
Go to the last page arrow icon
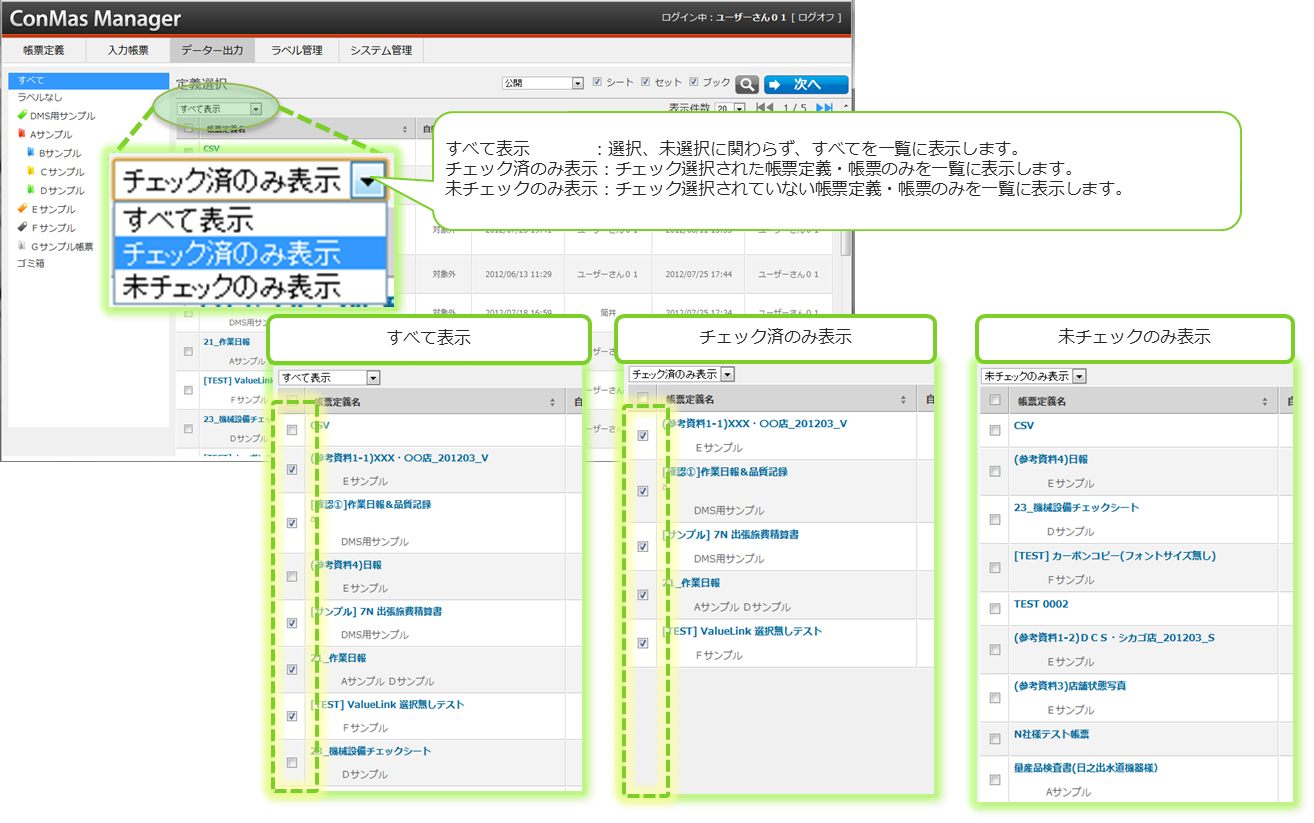(825, 108)
